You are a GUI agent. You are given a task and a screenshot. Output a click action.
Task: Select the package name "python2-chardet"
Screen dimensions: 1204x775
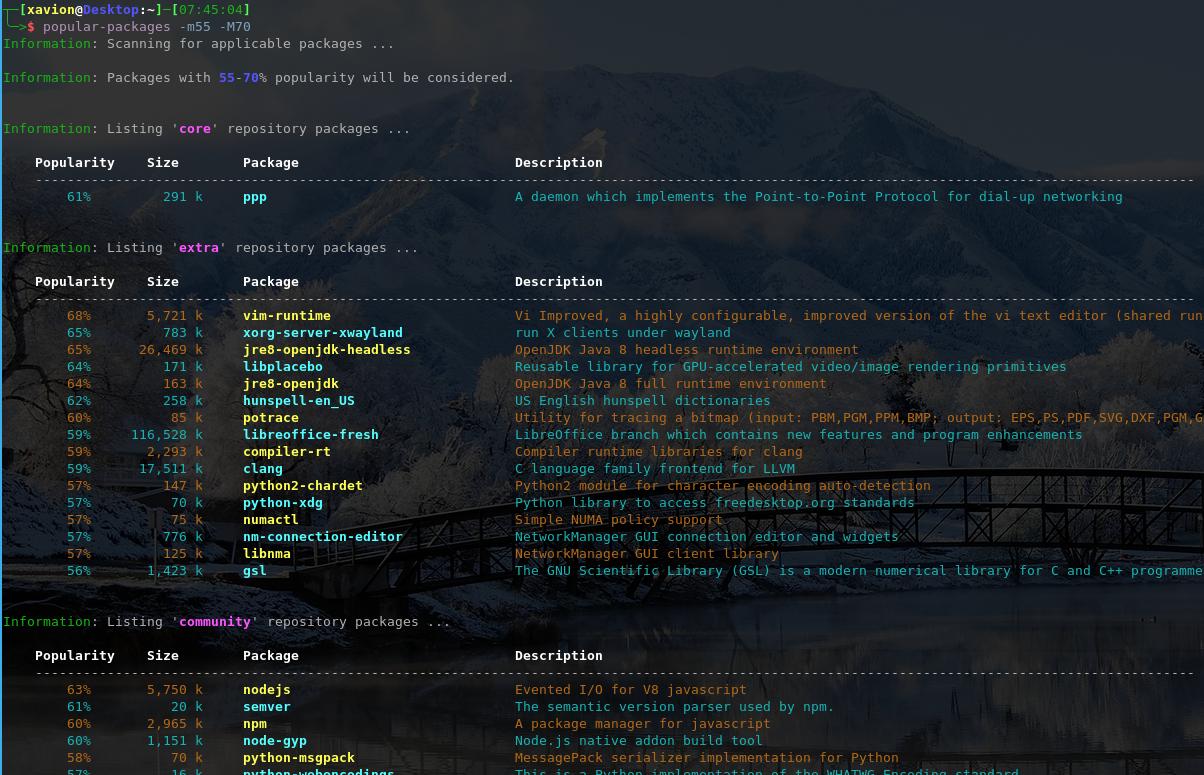click(303, 486)
